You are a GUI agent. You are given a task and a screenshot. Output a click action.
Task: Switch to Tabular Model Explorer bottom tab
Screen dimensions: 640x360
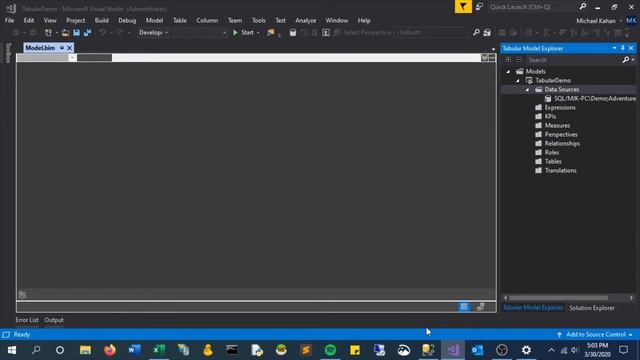[x=533, y=308]
